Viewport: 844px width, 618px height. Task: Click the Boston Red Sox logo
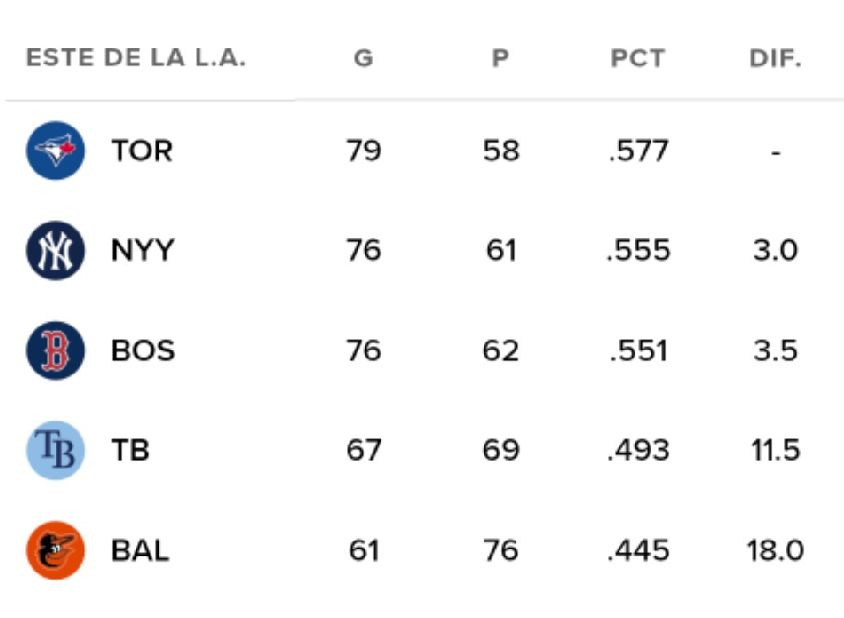[x=55, y=350]
